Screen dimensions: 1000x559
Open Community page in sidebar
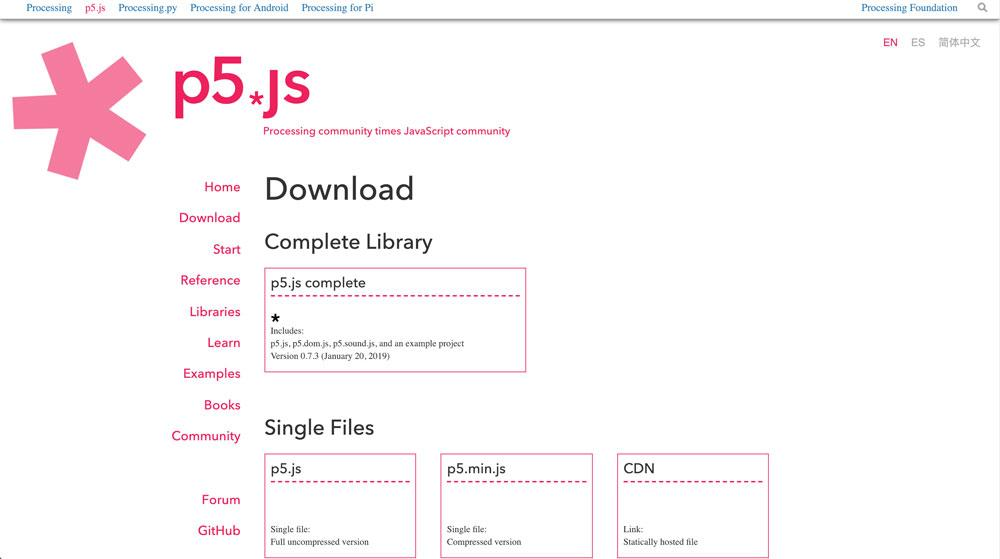pyautogui.click(x=205, y=436)
